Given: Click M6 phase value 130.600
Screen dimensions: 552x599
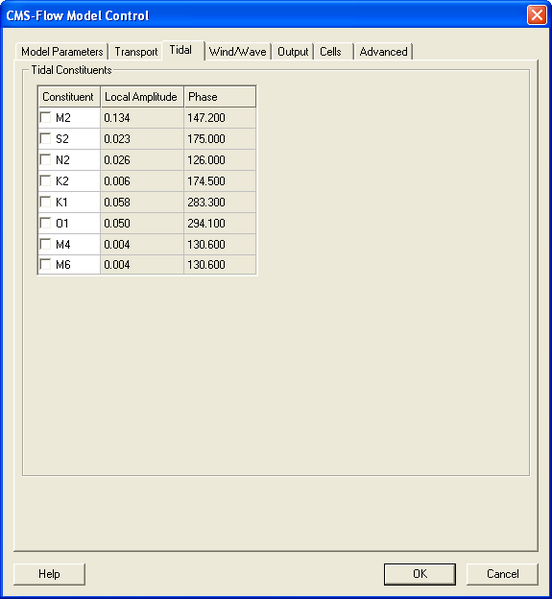Looking at the screenshot, I should (x=220, y=264).
